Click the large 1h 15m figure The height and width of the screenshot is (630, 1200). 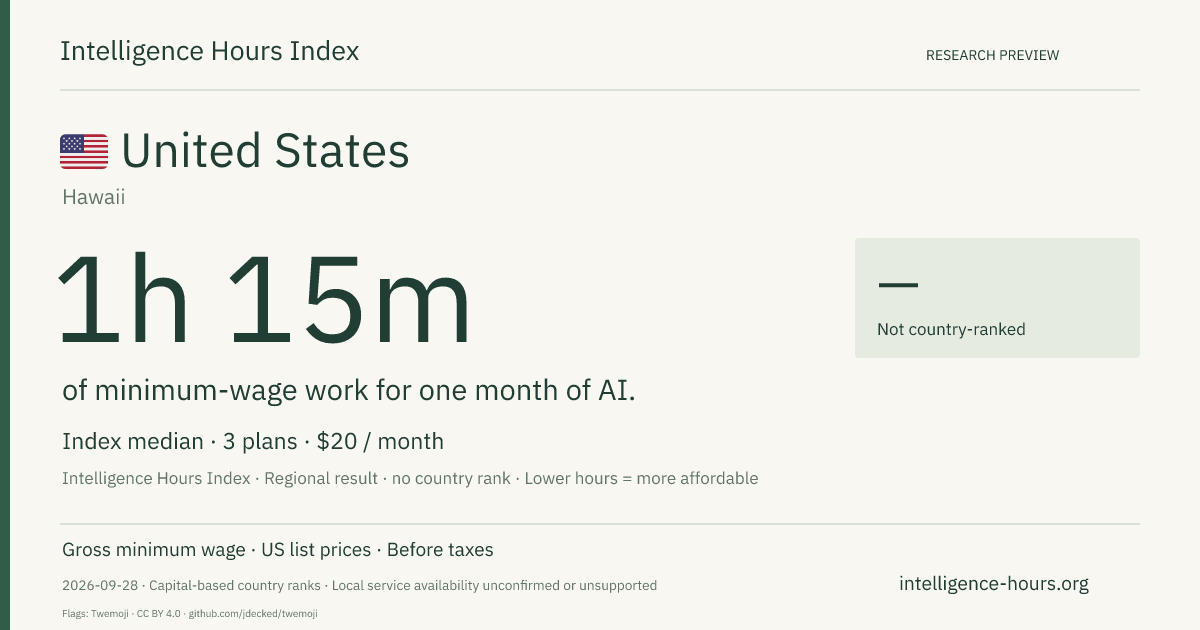264,301
